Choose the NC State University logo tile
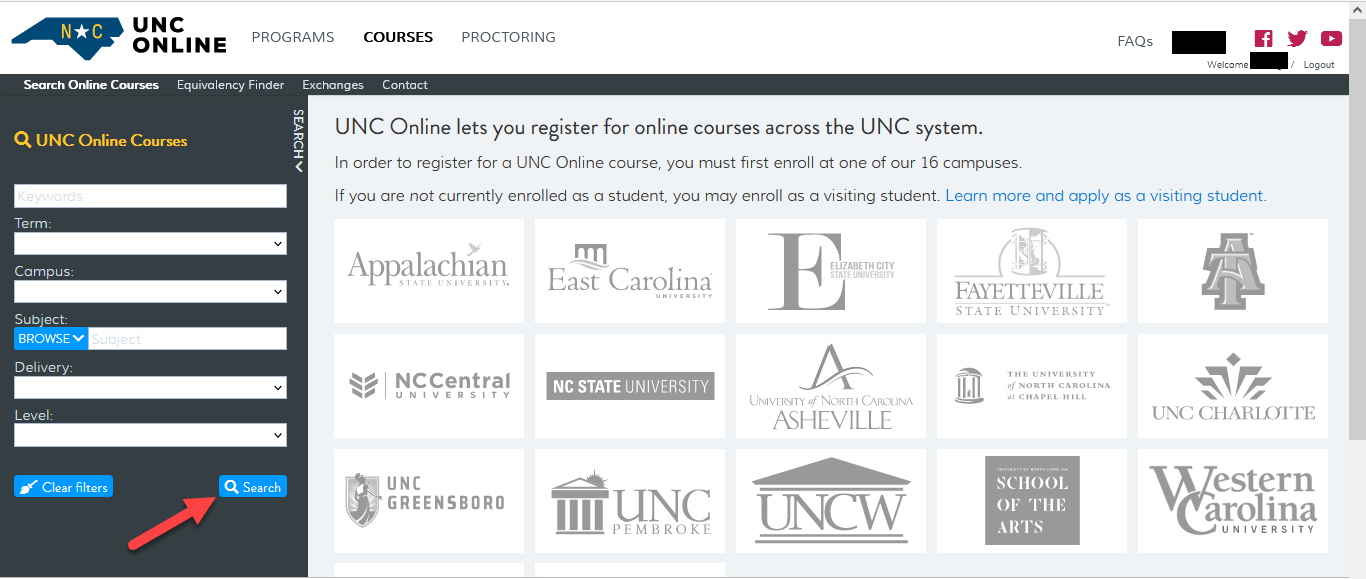1366x579 pixels. [x=630, y=386]
